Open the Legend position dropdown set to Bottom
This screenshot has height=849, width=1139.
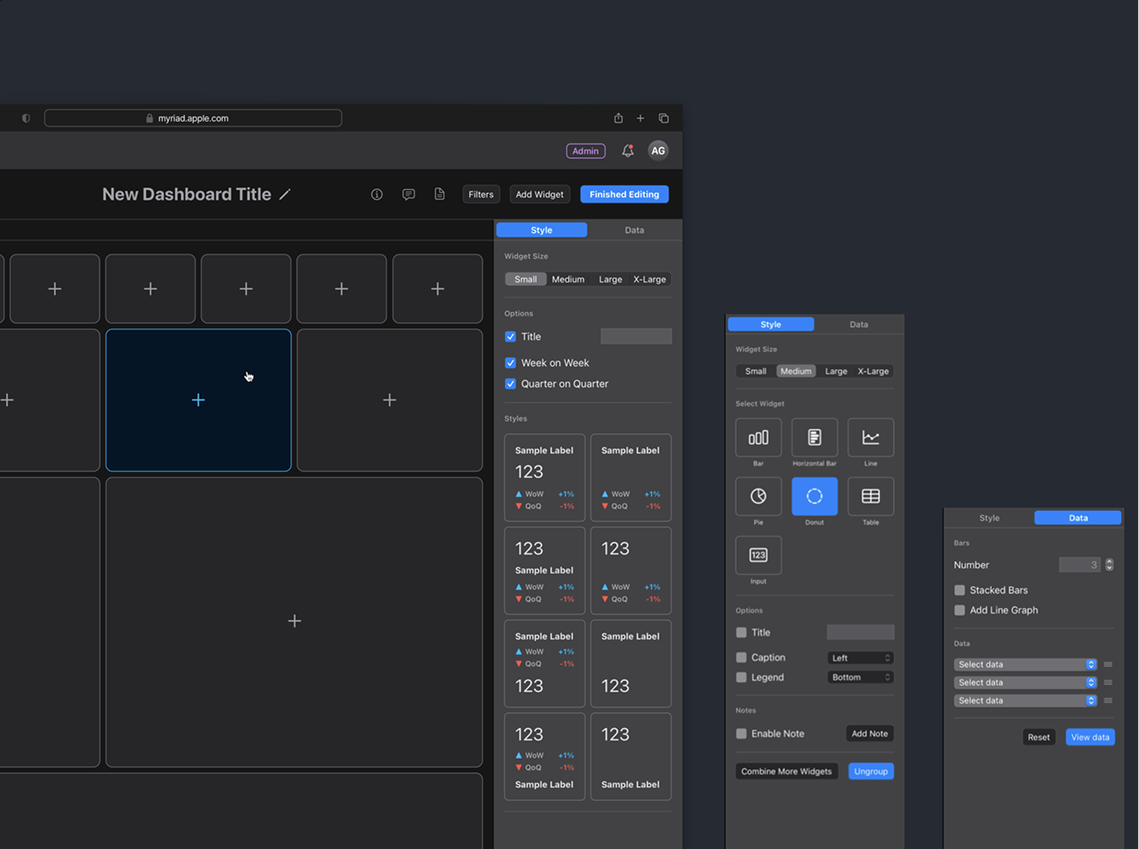[860, 677]
